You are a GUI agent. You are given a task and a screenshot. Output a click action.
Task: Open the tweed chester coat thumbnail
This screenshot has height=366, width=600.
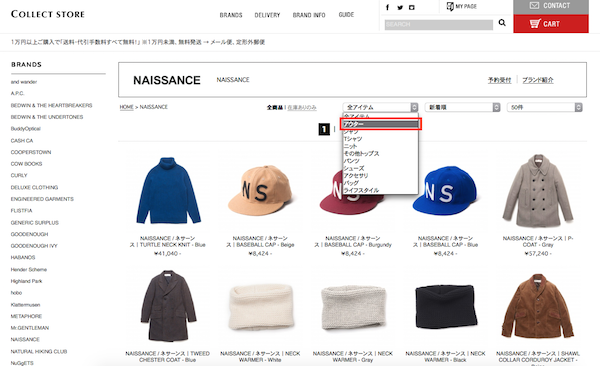pos(168,306)
